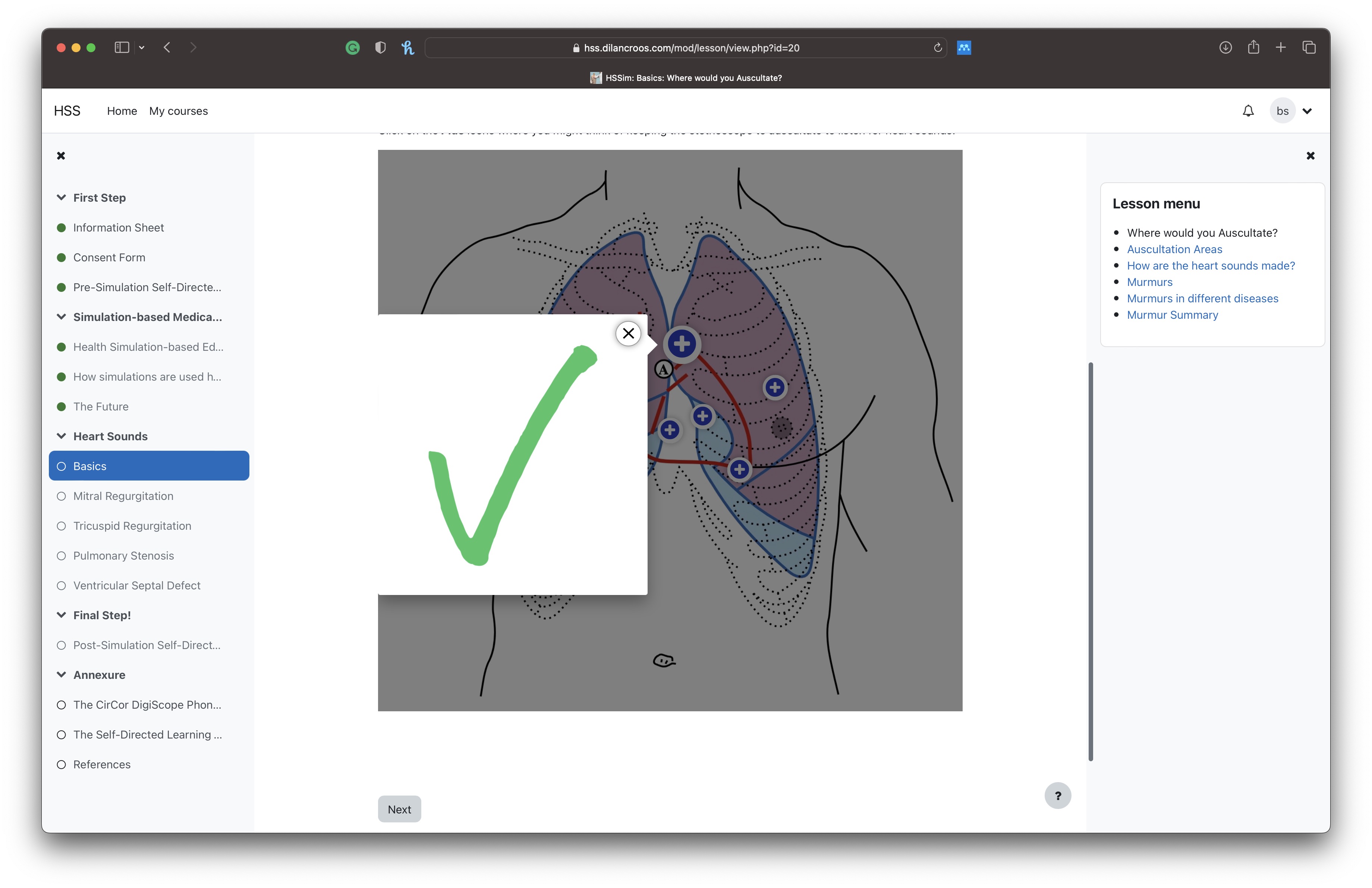
Task: Click the plus hotspot at lowest heart apex
Action: point(740,469)
